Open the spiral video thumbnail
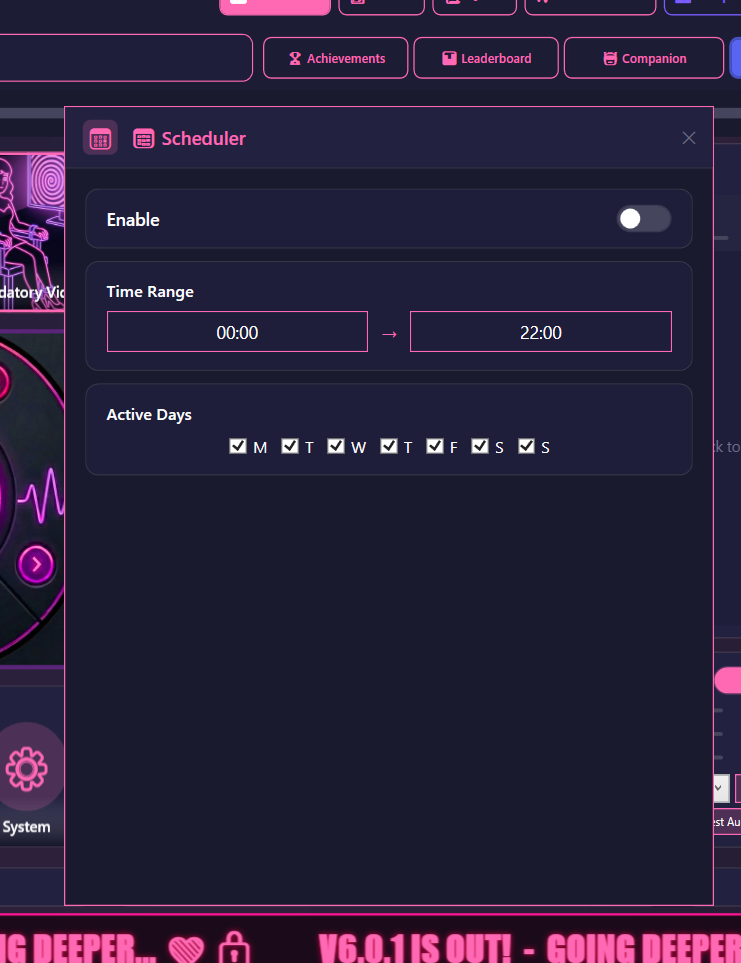This screenshot has width=741, height=963. coord(32,233)
